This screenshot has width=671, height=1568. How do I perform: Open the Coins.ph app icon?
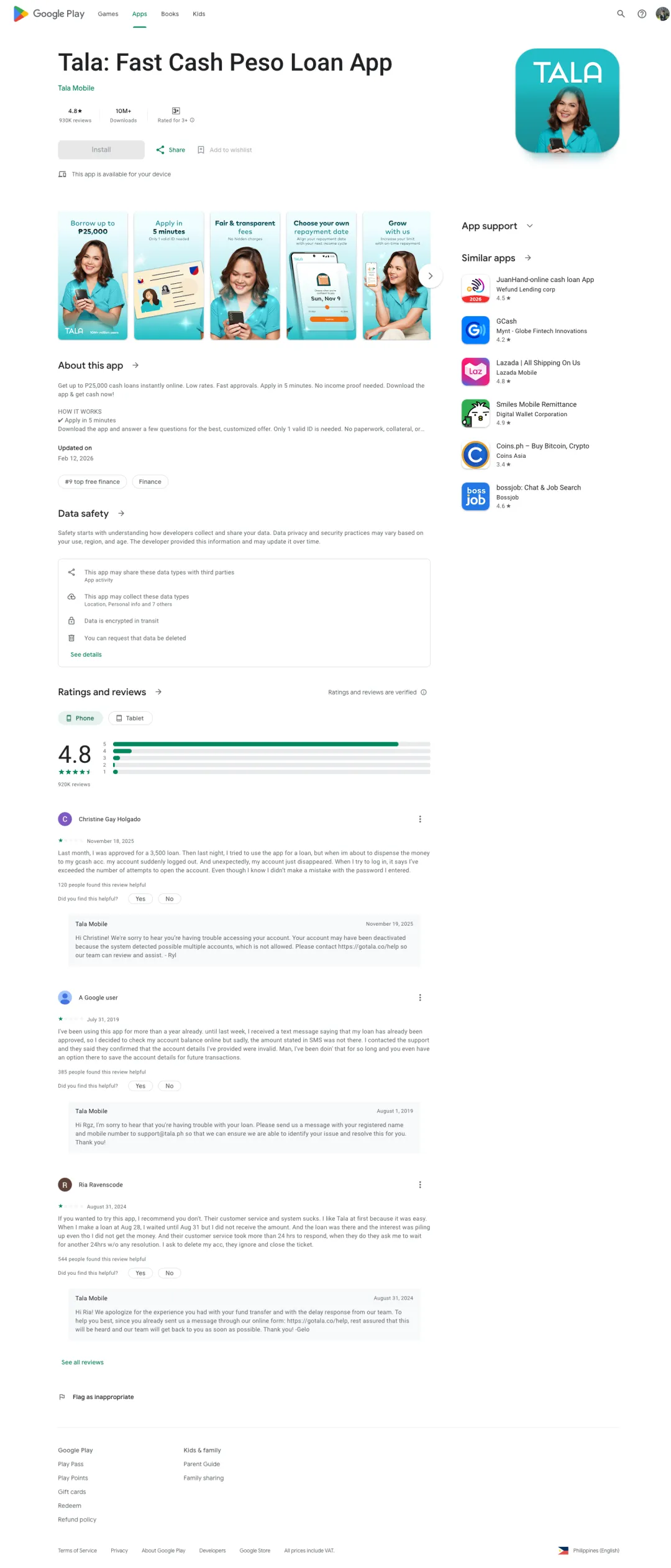point(475,455)
